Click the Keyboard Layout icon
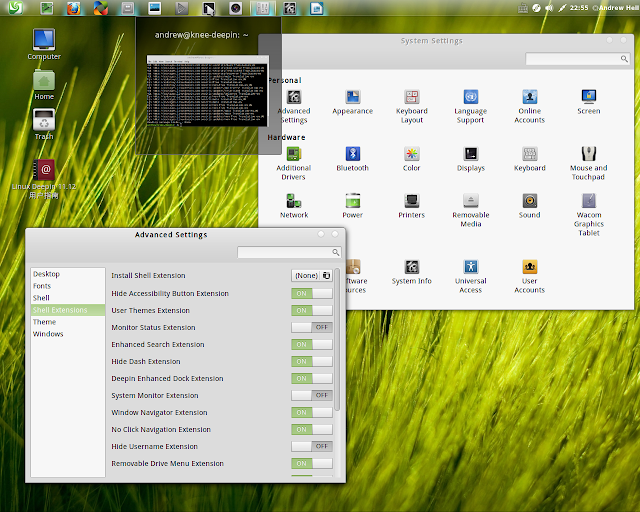The image size is (640, 512). 411,98
